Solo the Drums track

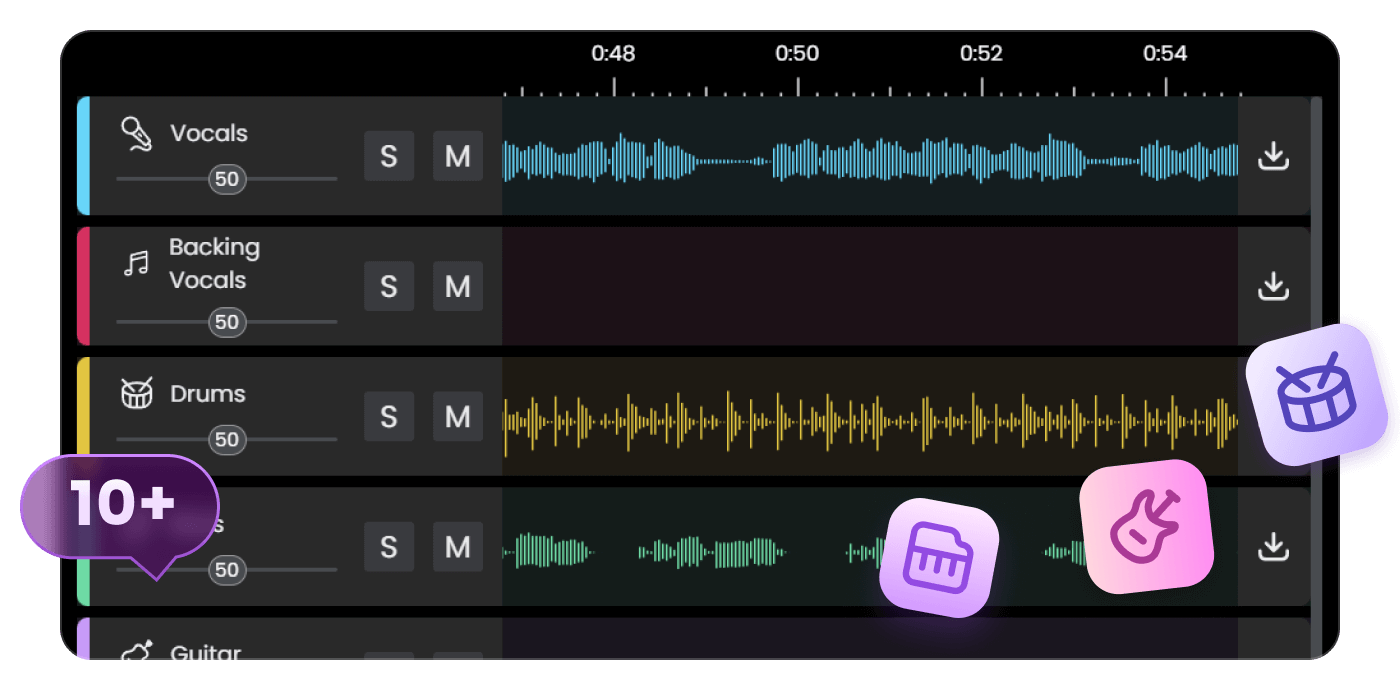389,416
